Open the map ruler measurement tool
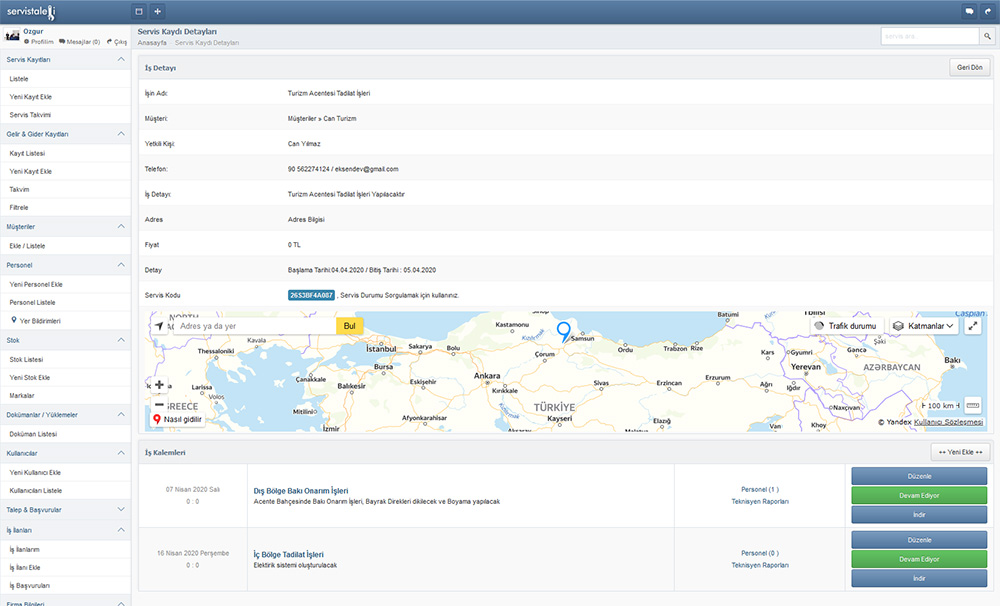Viewport: 1000px width, 606px height. point(972,405)
